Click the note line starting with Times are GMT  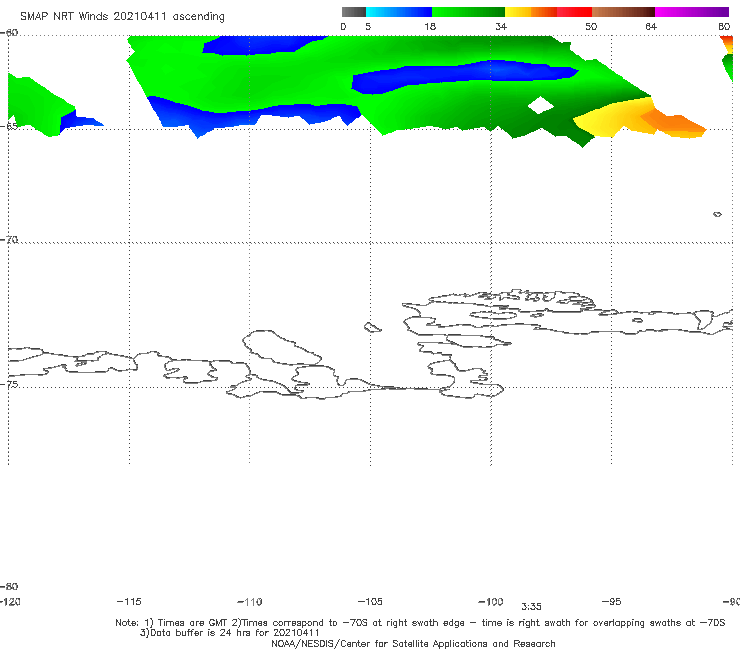[420, 623]
